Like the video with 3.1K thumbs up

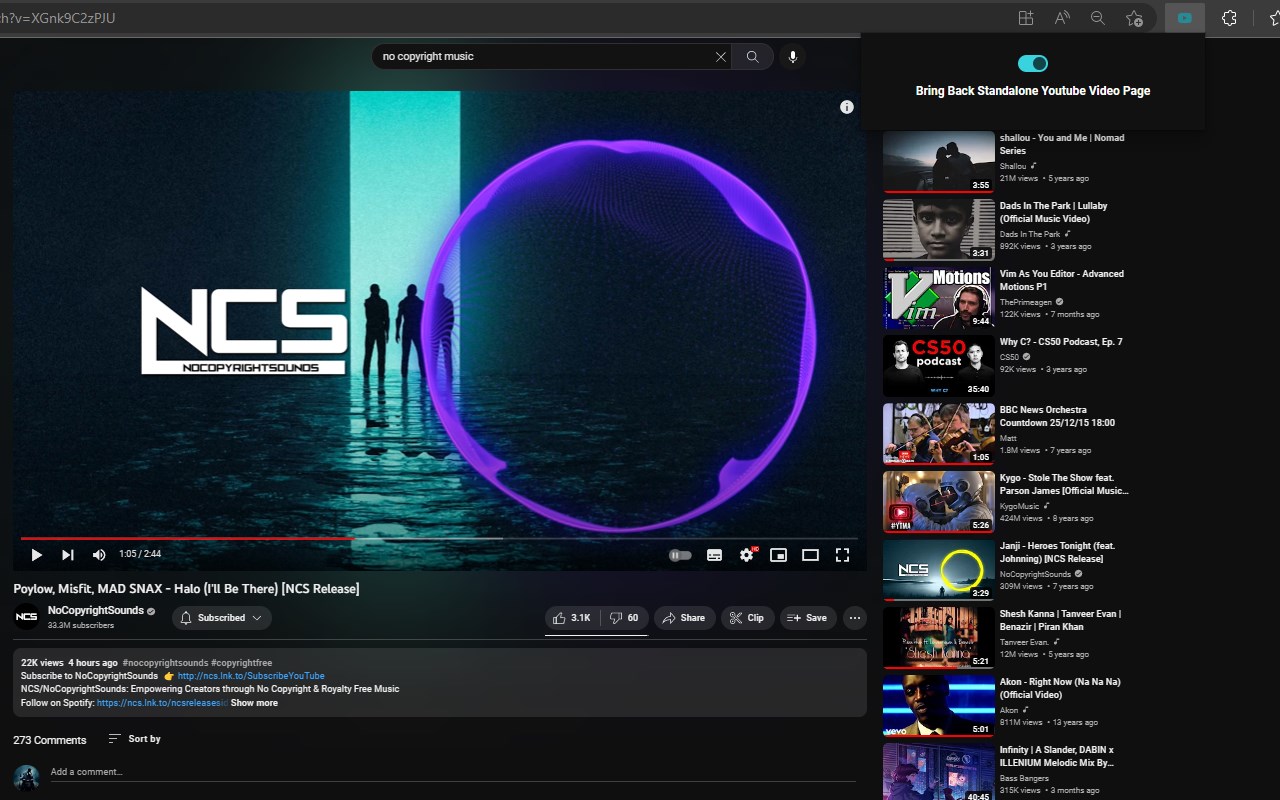pos(572,618)
